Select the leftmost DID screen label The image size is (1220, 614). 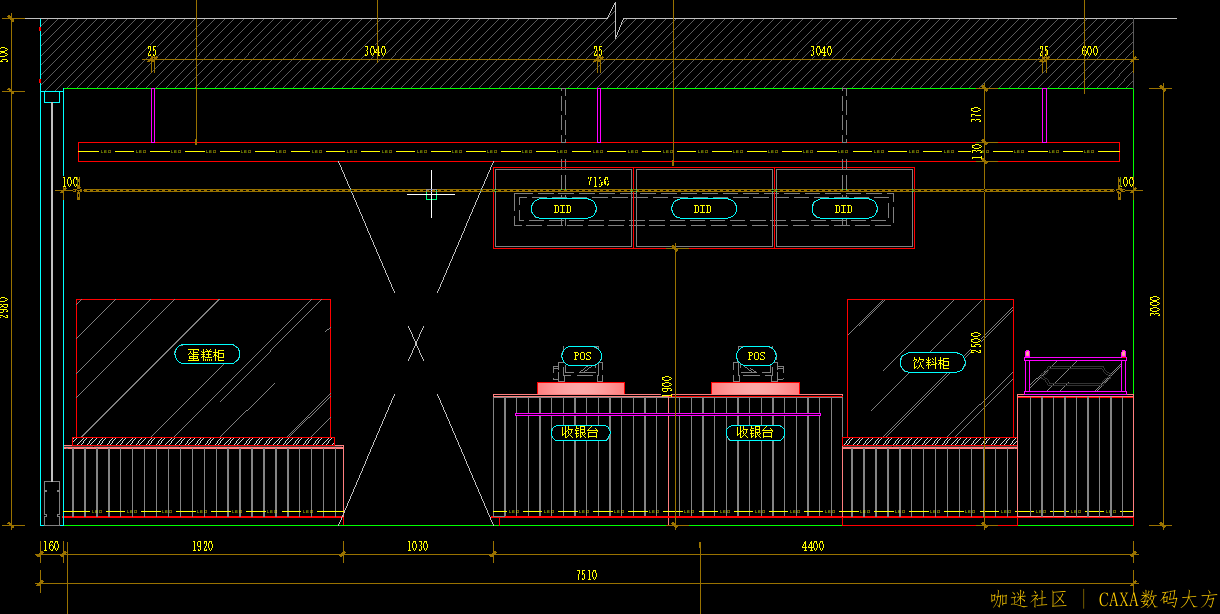pos(563,209)
